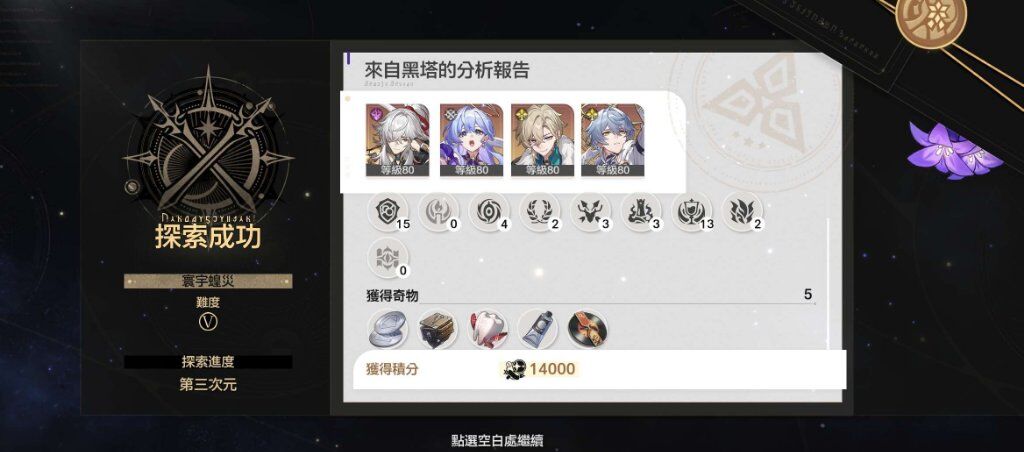This screenshot has height=452, width=1024.
Task: Select the Hunt path icon after Abundance
Action: 590,211
